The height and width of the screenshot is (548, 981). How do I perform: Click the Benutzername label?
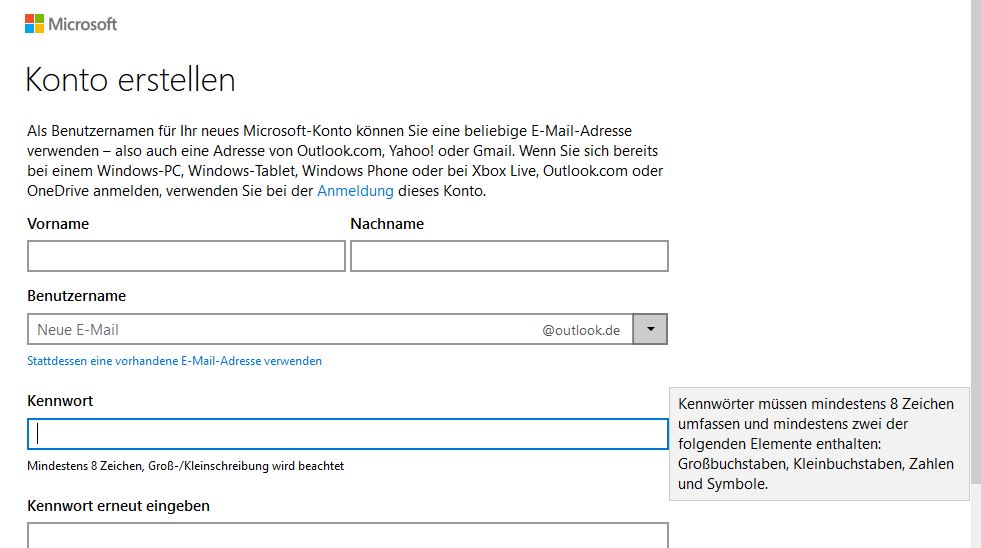pos(76,296)
